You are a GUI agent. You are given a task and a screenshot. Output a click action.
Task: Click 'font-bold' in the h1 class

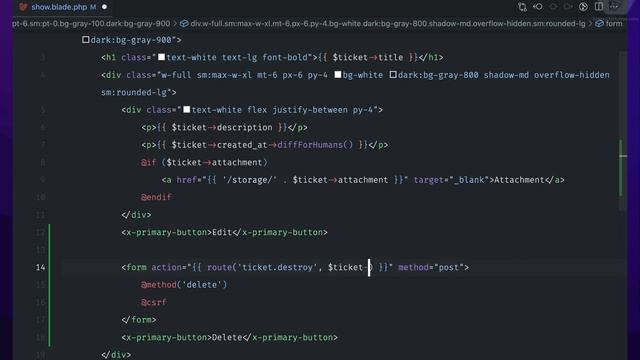284,58
